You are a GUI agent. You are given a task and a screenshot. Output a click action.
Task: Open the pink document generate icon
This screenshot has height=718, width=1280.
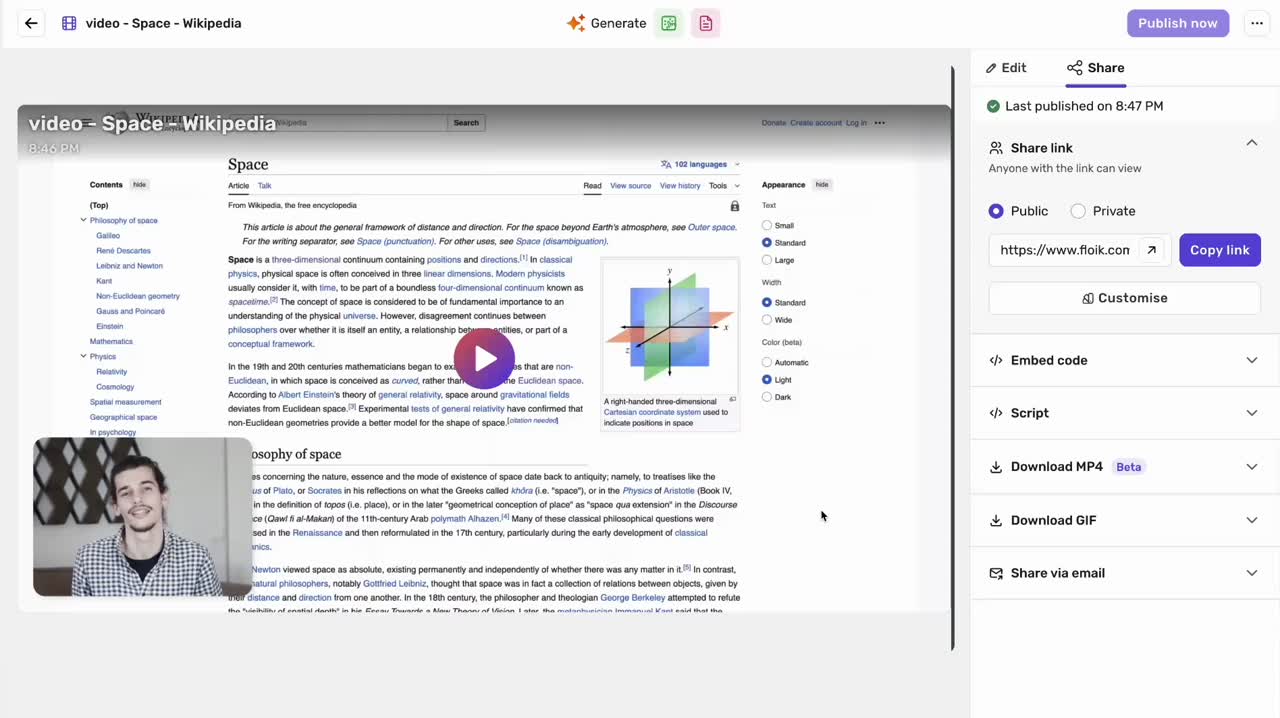706,23
